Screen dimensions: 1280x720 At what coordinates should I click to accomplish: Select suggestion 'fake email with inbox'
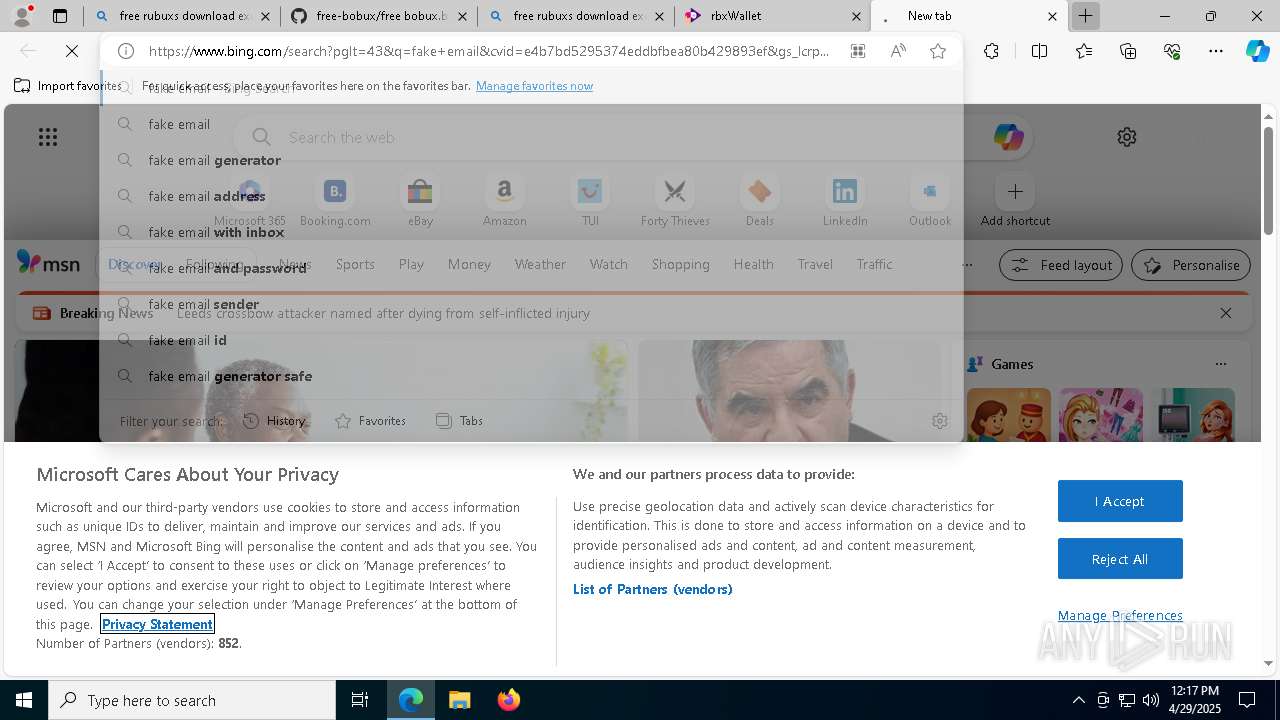[x=530, y=232]
